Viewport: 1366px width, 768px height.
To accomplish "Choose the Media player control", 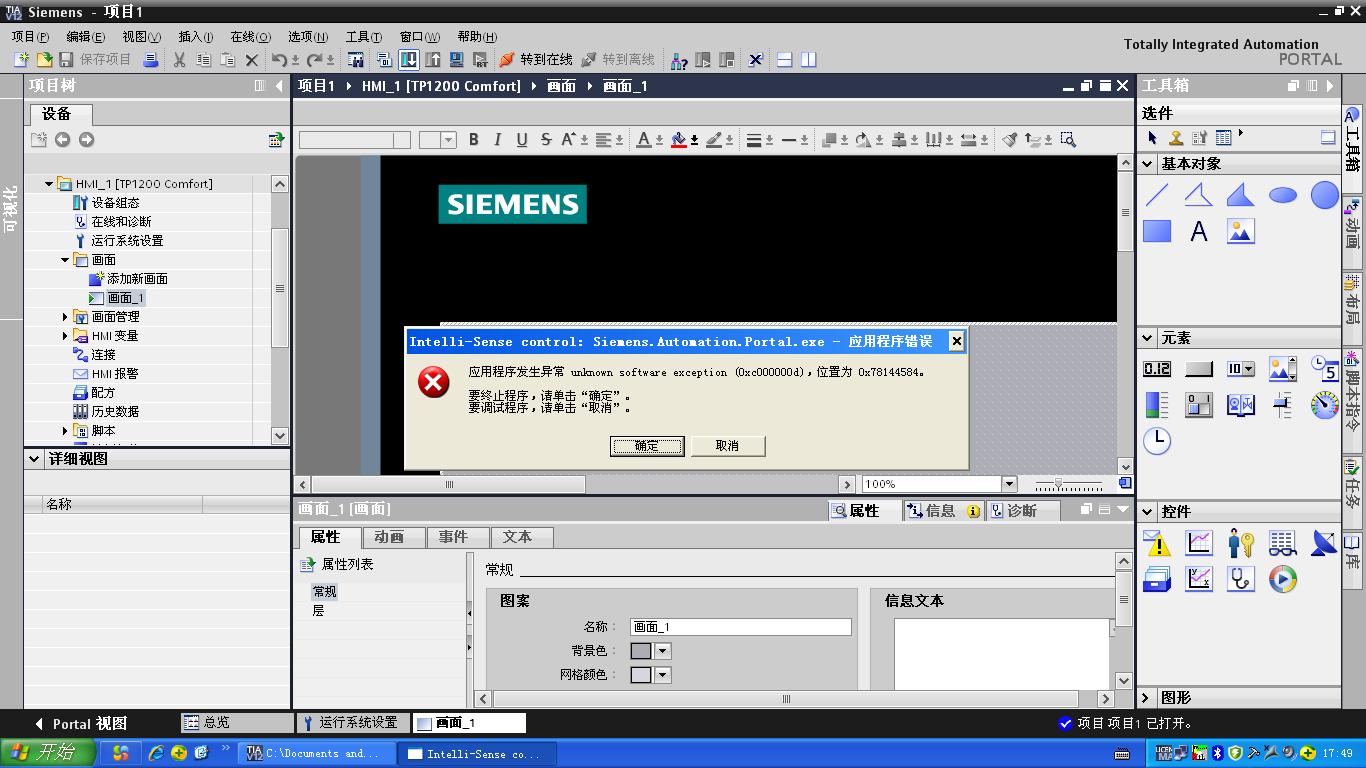I will click(x=1283, y=579).
